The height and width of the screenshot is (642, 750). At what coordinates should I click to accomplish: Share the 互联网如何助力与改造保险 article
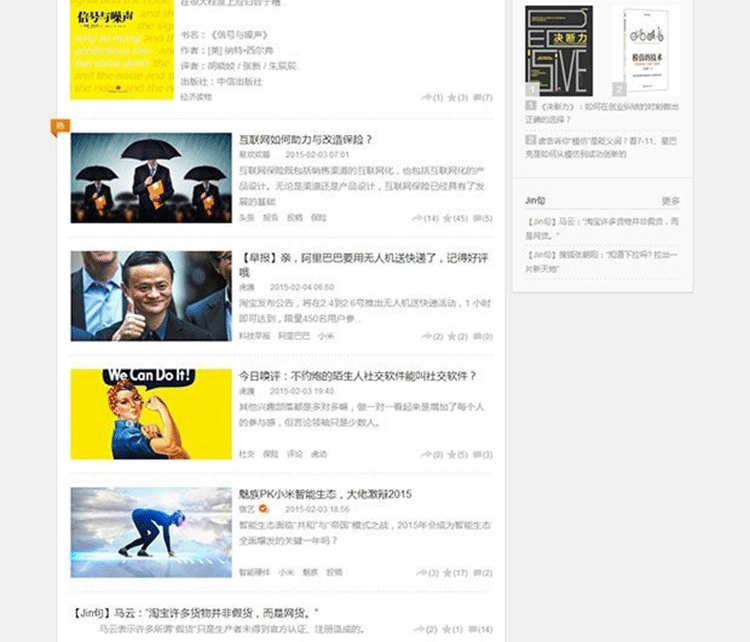(425, 218)
